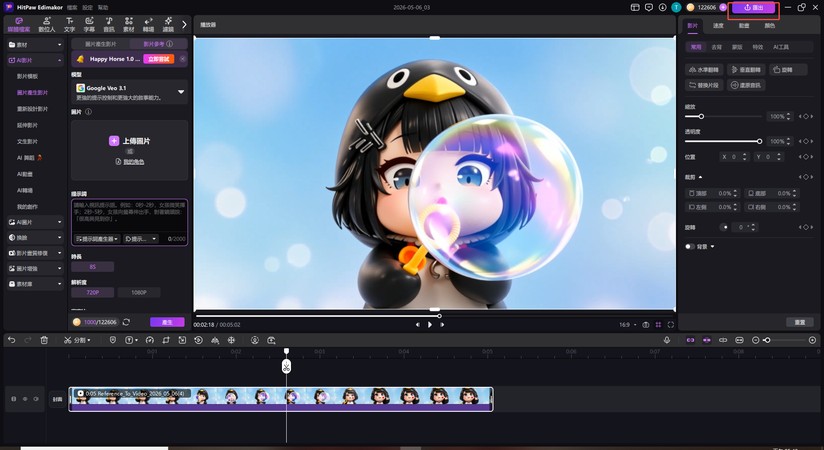Click the 重置 reset button
824x450 pixels.
799,322
